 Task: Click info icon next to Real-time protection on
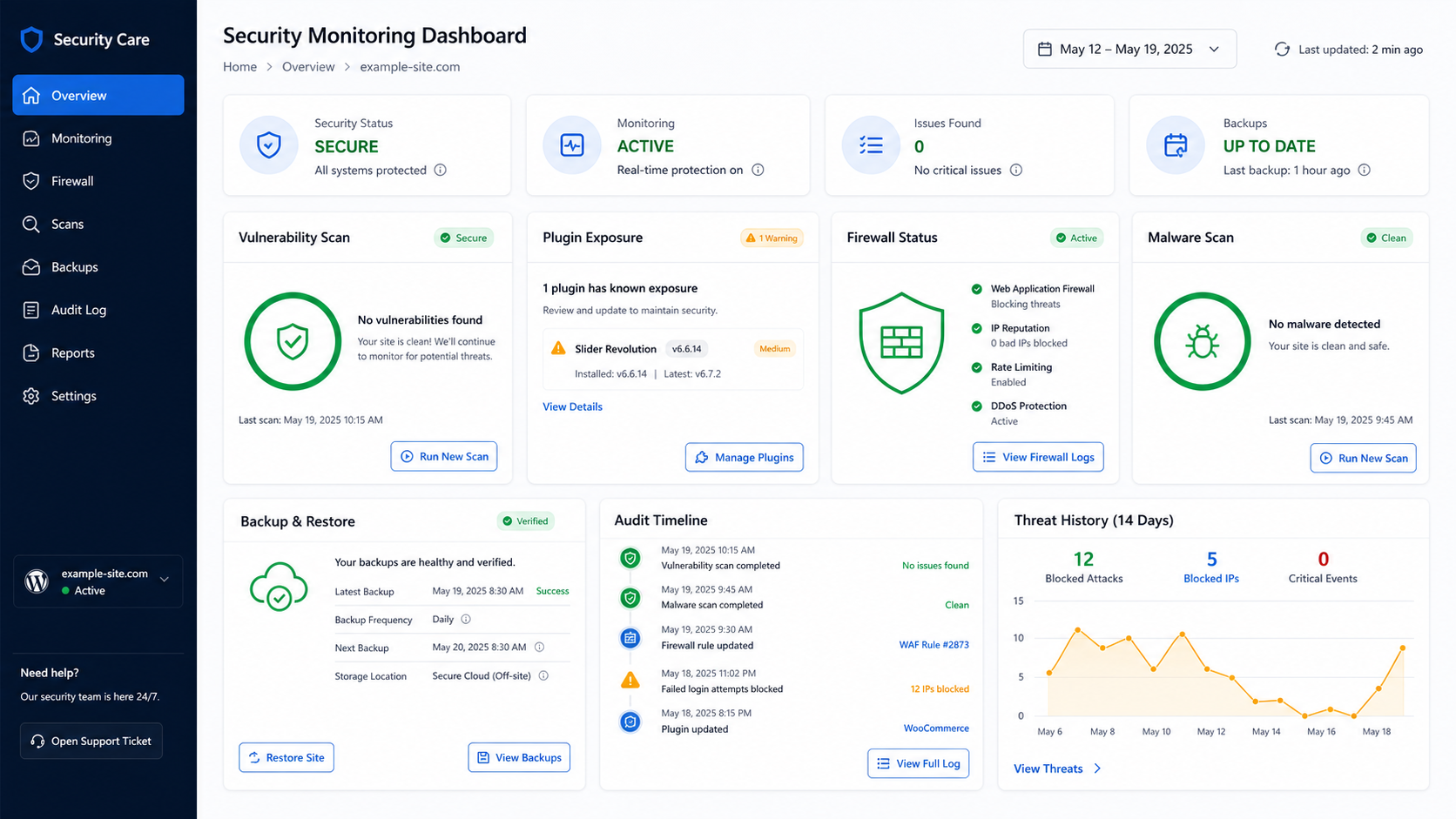[758, 170]
